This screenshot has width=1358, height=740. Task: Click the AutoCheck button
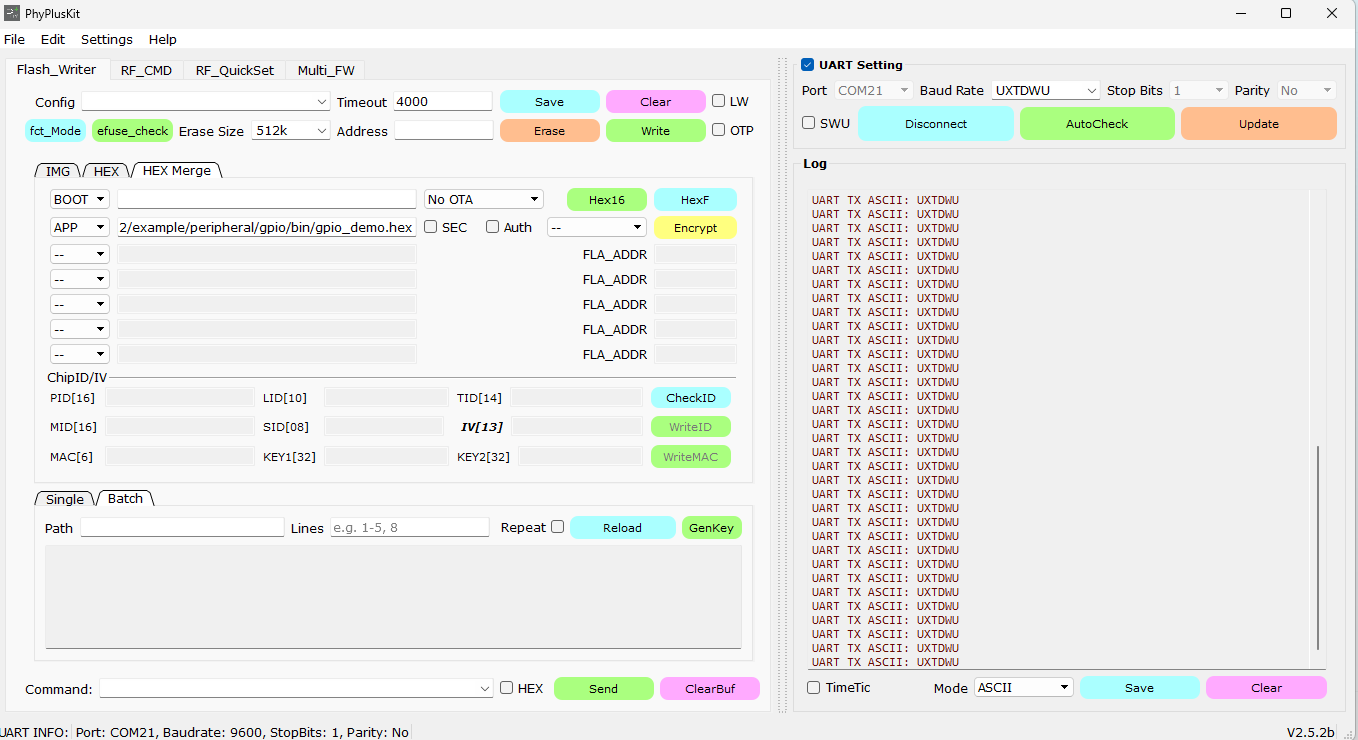pos(1097,124)
